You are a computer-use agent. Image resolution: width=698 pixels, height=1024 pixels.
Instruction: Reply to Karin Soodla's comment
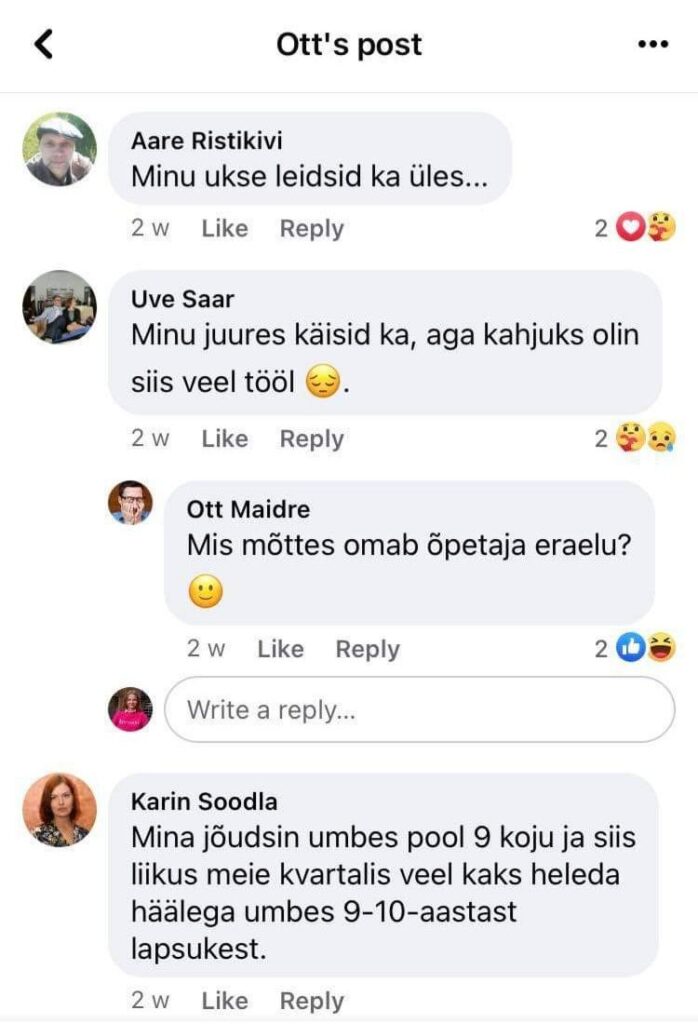click(x=311, y=1001)
